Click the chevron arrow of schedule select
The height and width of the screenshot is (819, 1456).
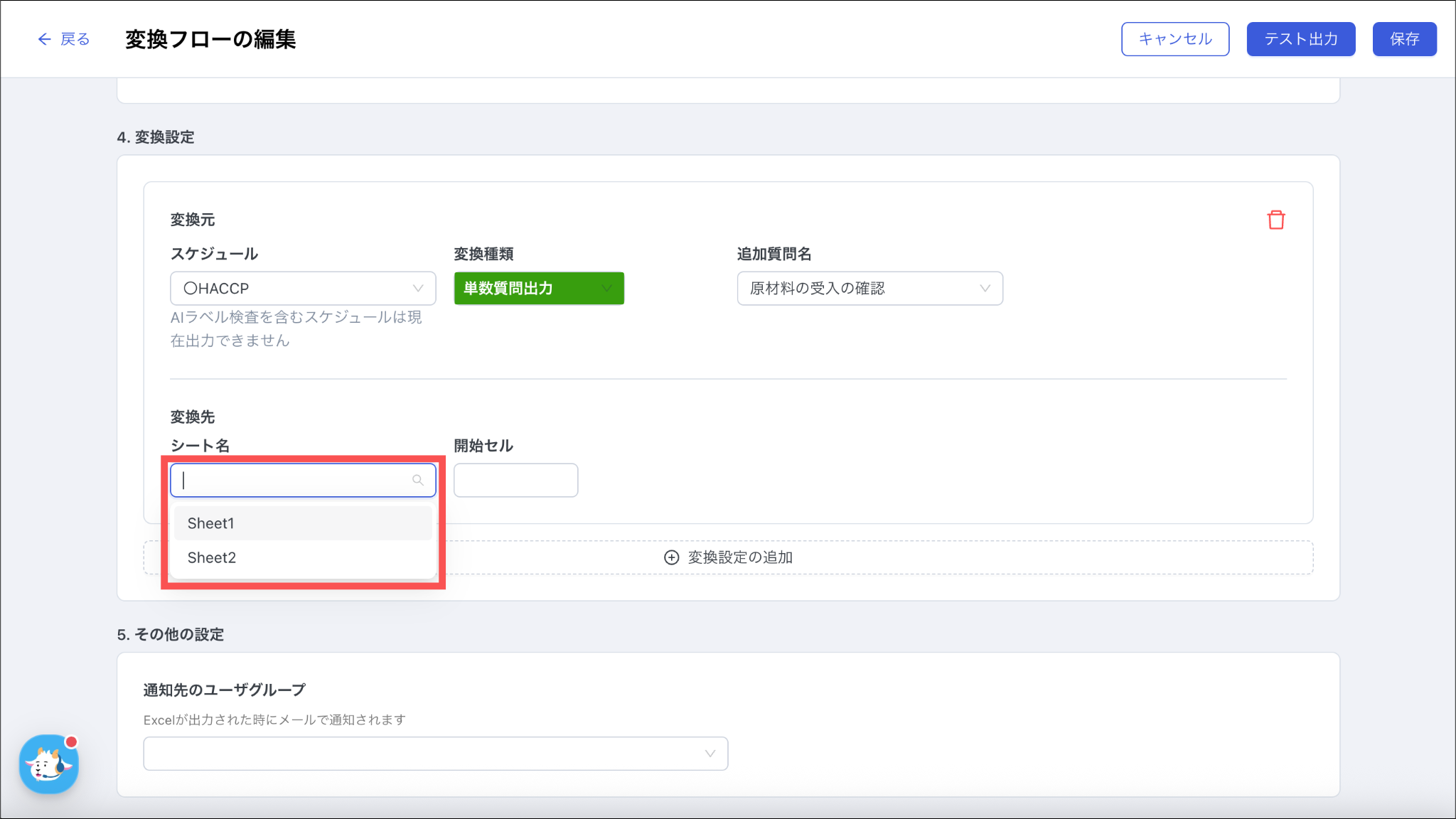pos(418,288)
